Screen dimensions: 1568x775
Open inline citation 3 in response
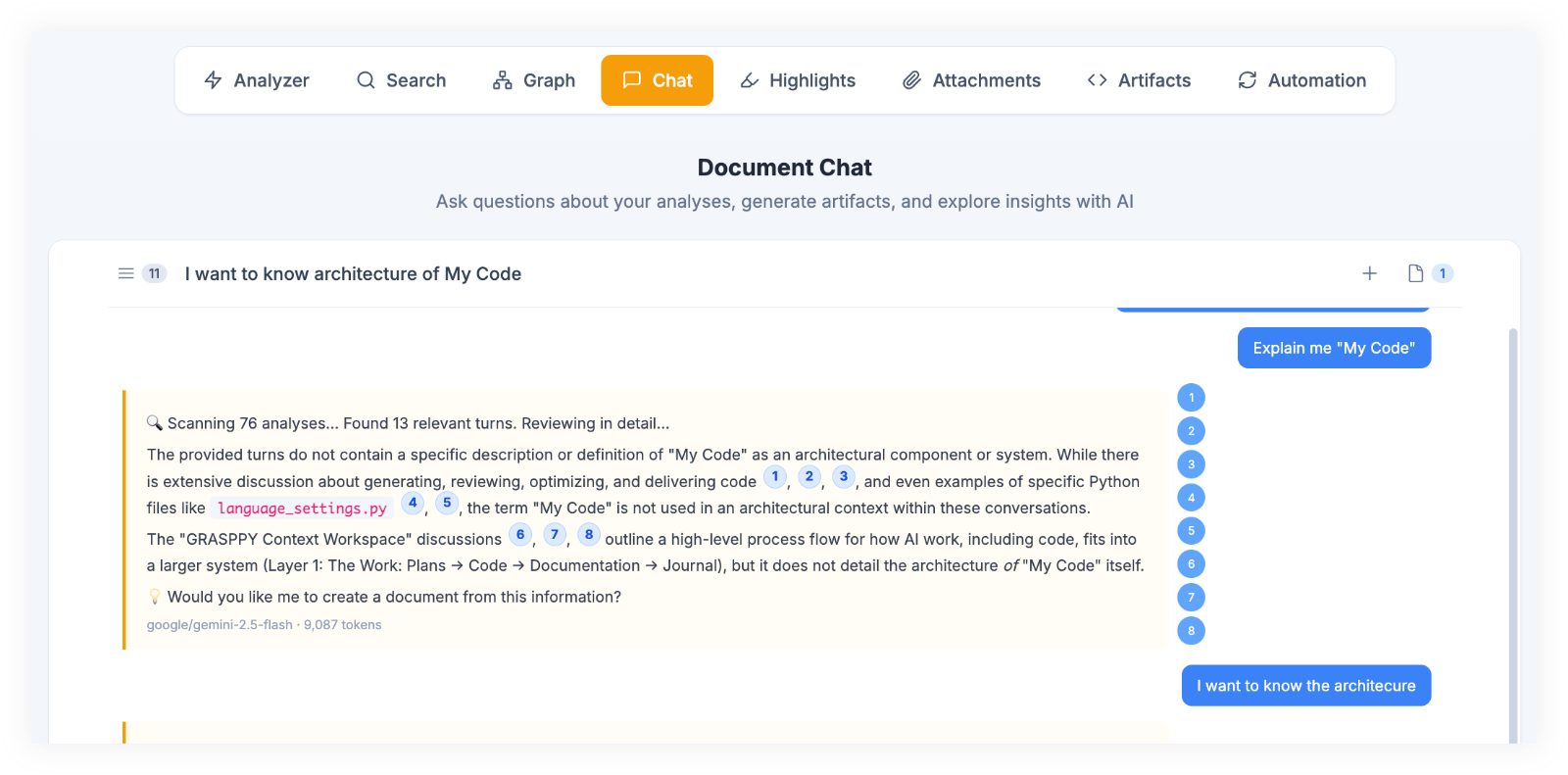pyautogui.click(x=844, y=476)
